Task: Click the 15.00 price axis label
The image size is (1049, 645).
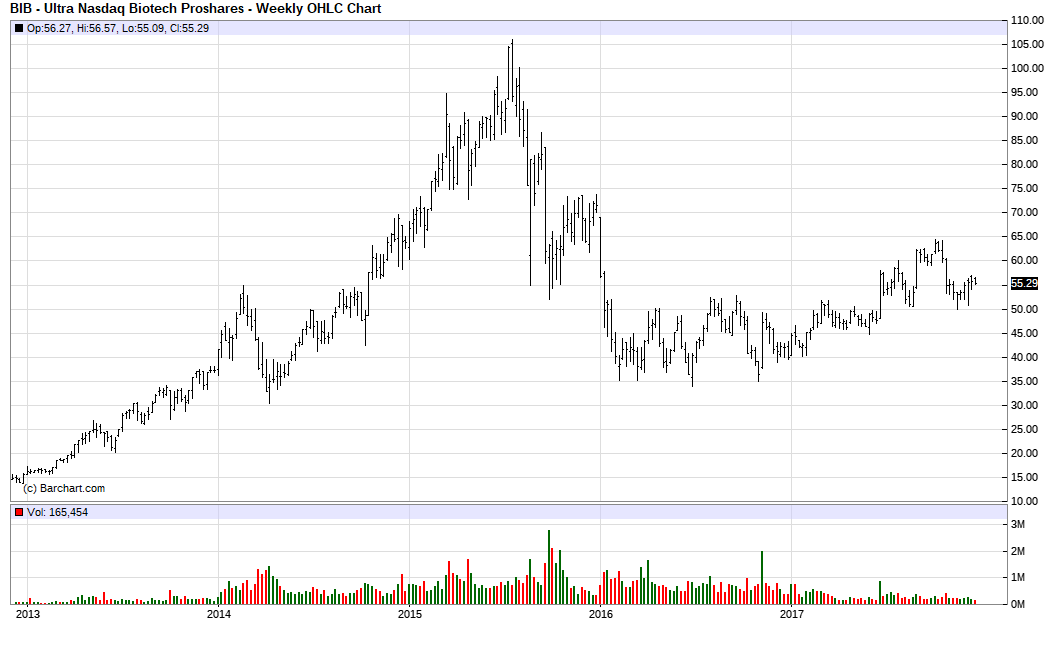Action: coord(1024,478)
